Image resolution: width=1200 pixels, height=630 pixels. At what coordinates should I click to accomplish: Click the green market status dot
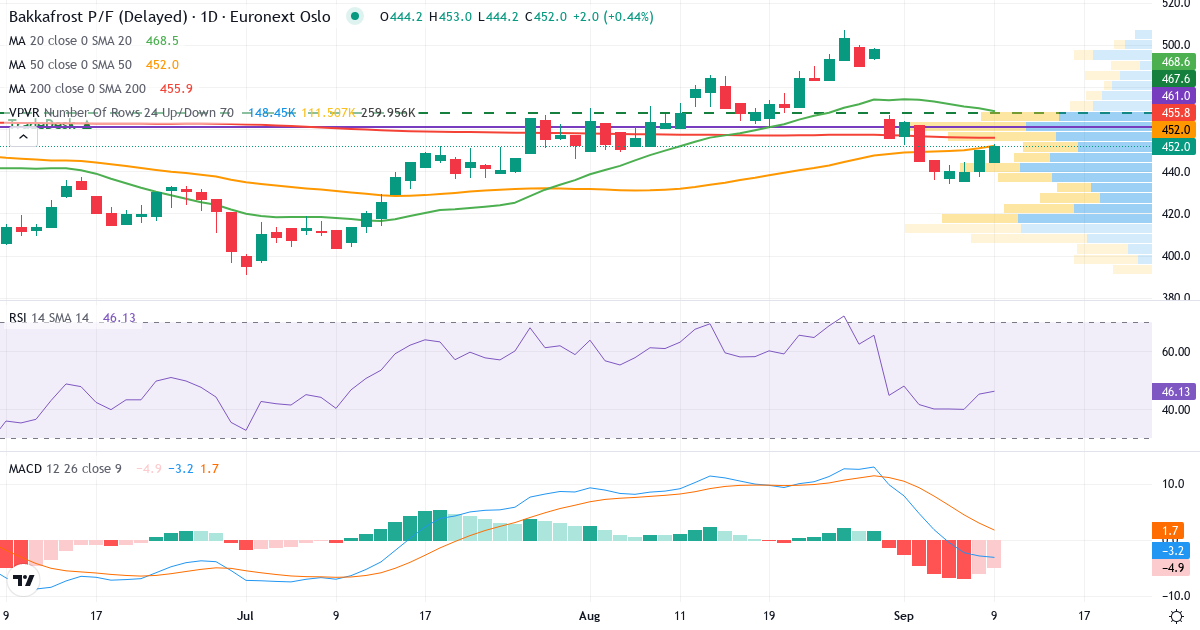354,16
